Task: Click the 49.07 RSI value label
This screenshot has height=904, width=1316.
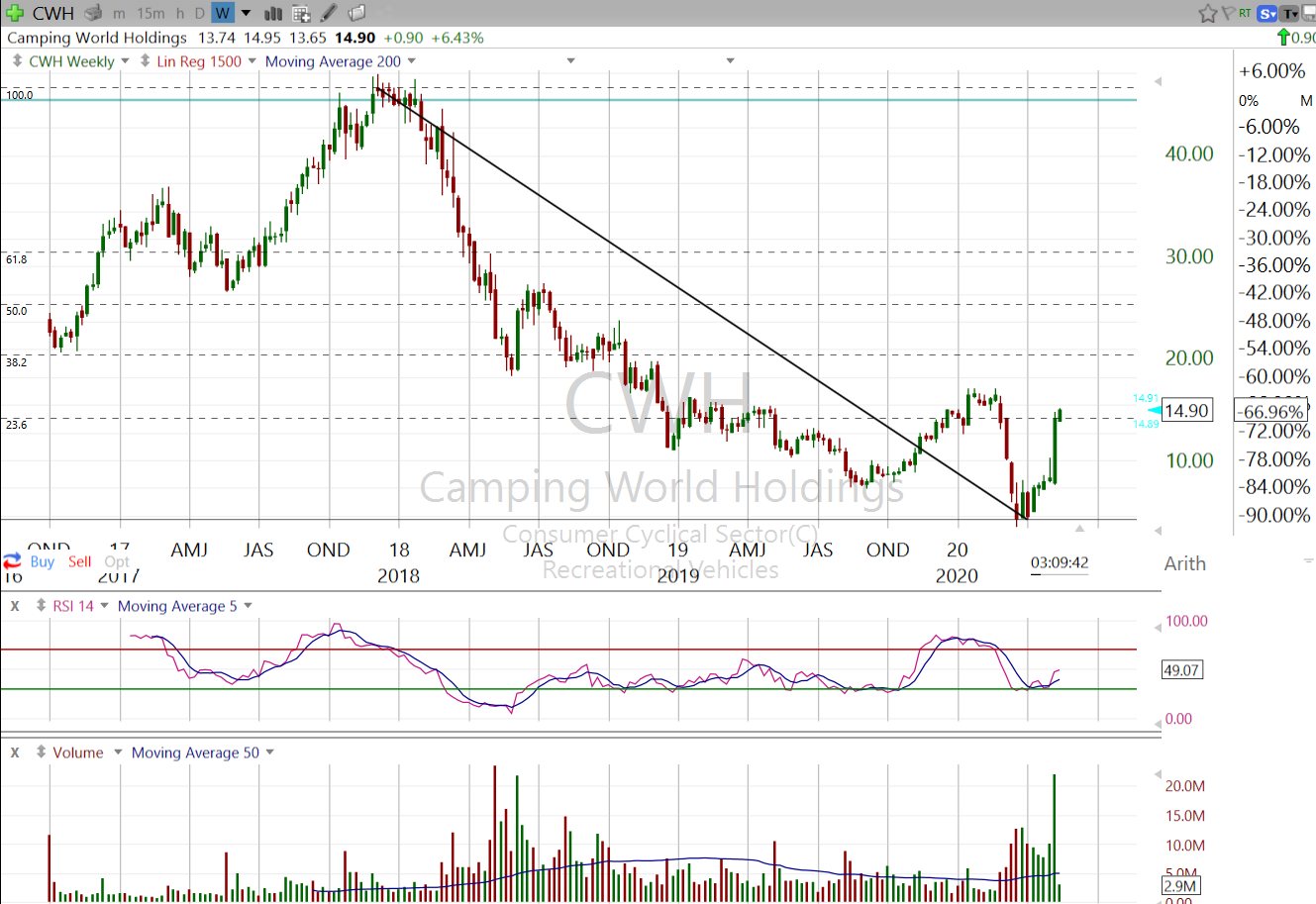Action: click(1181, 670)
